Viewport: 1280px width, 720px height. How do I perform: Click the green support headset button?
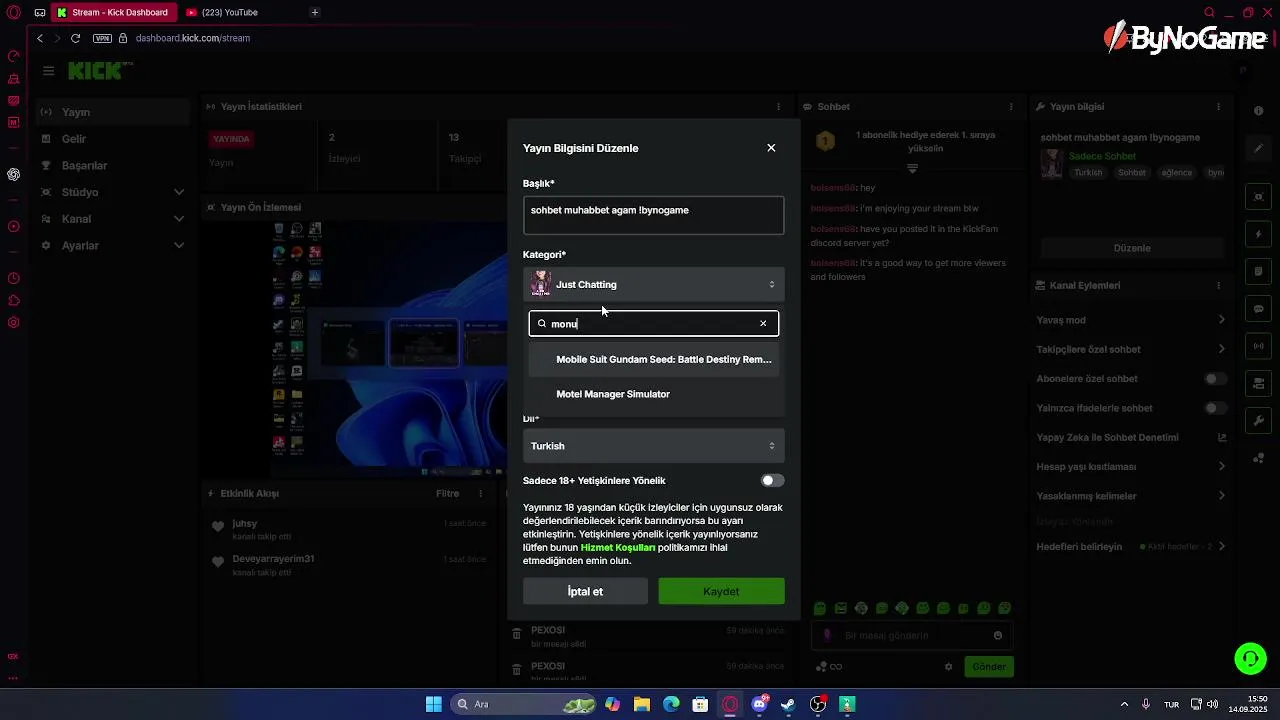coord(1250,658)
